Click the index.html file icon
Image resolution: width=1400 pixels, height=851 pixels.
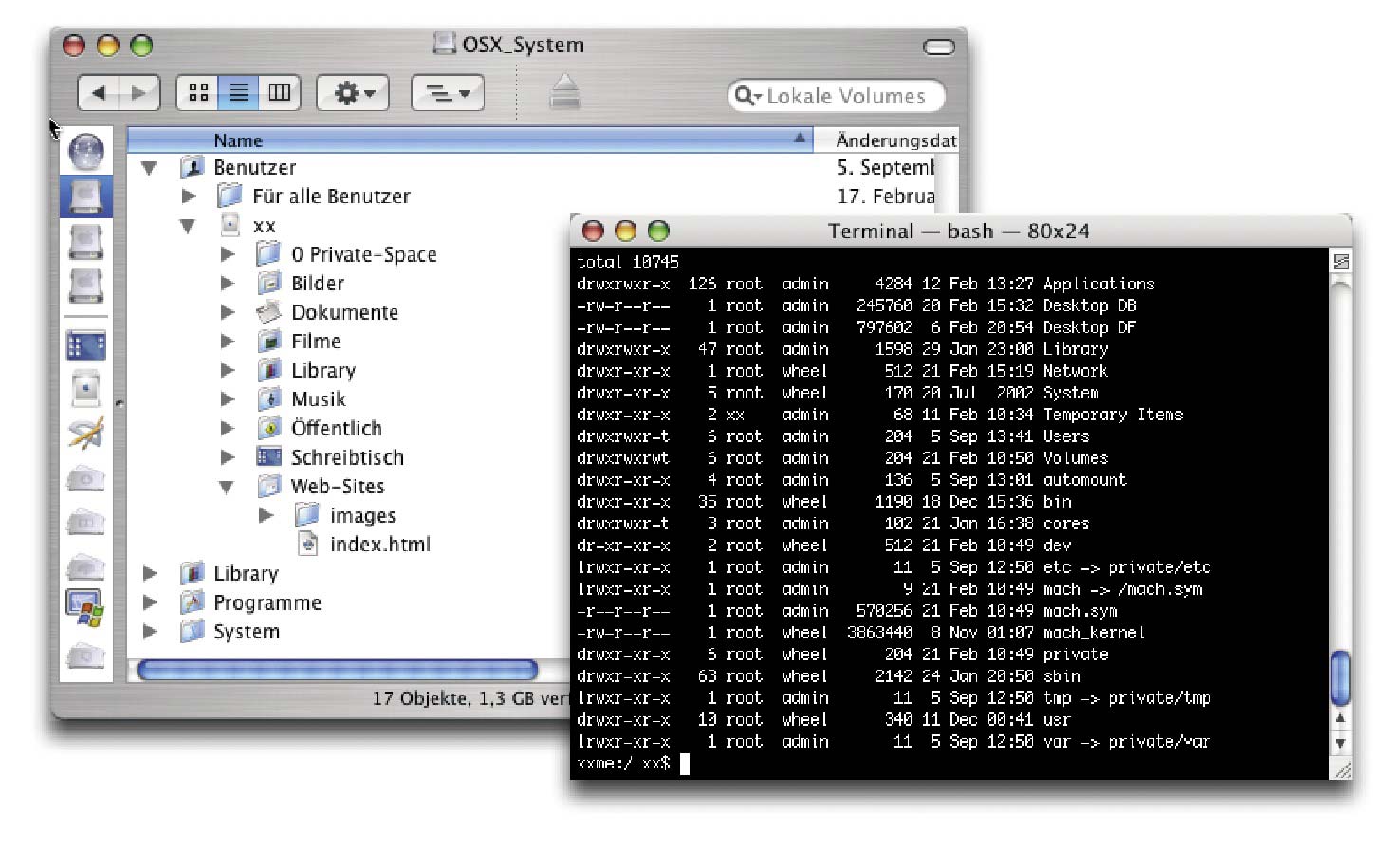(308, 544)
